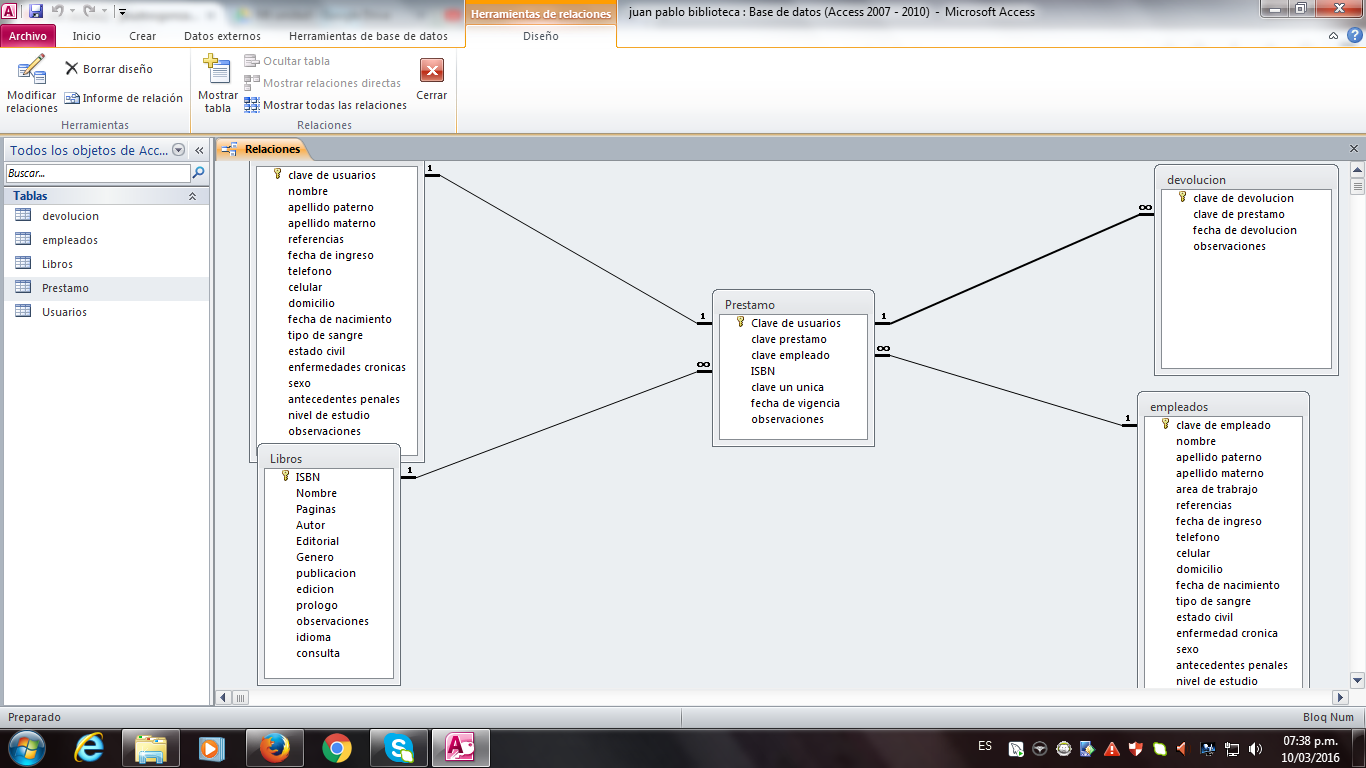This screenshot has width=1366, height=768.
Task: Click Borrar diseño in the ribbon
Action: [109, 69]
